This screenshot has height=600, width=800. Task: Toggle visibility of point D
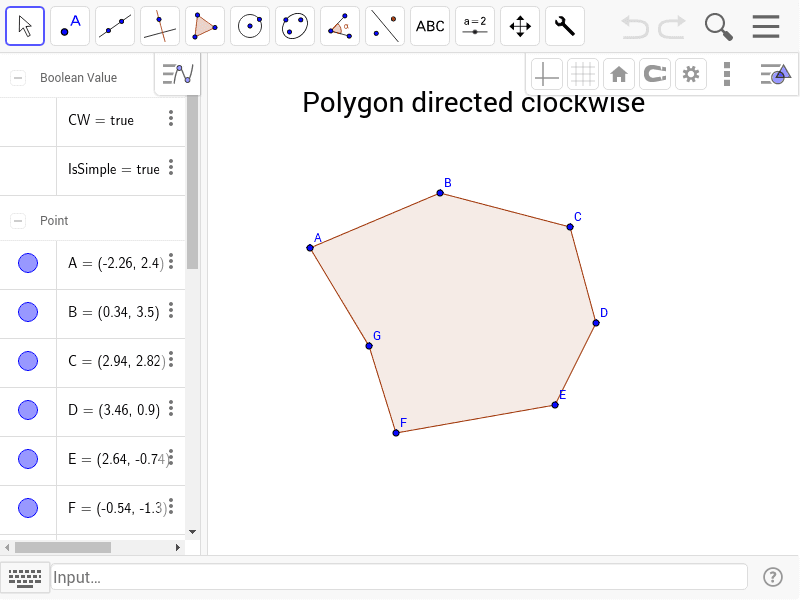click(x=29, y=410)
